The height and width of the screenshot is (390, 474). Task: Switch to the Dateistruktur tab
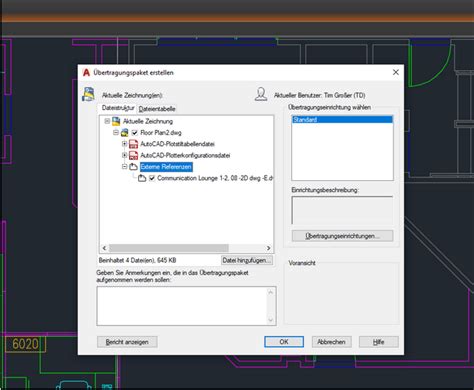(x=118, y=108)
